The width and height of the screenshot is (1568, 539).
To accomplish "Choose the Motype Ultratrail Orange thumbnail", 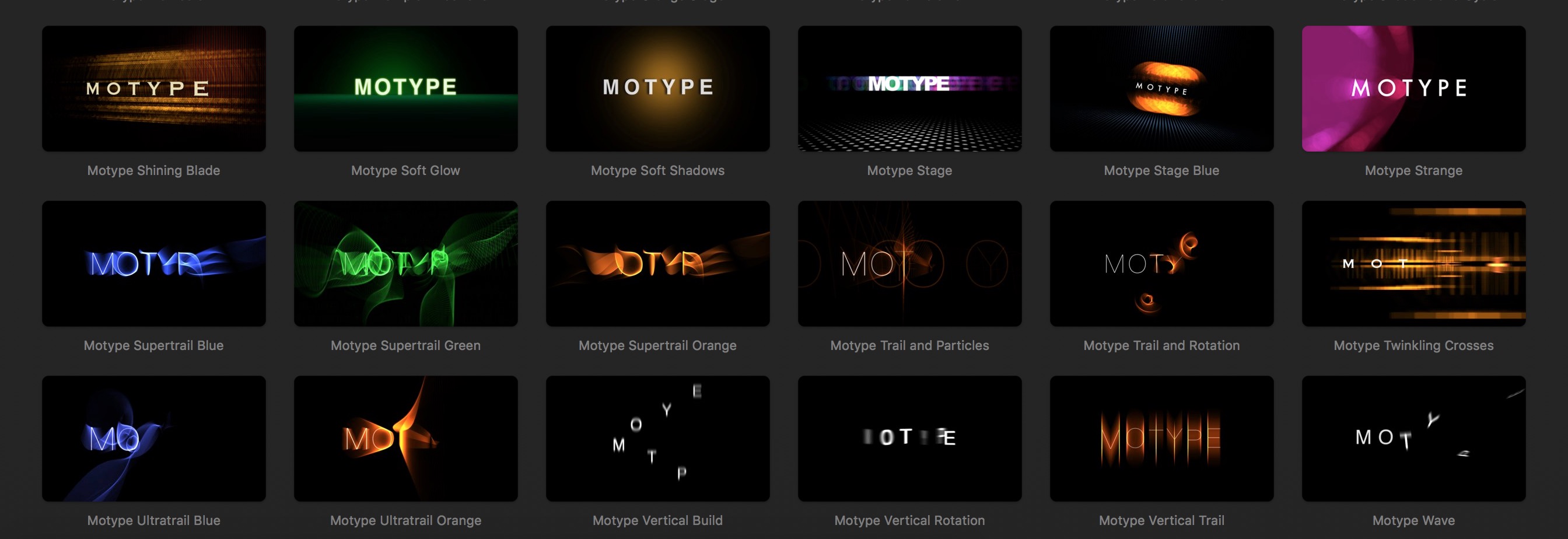I will click(406, 439).
